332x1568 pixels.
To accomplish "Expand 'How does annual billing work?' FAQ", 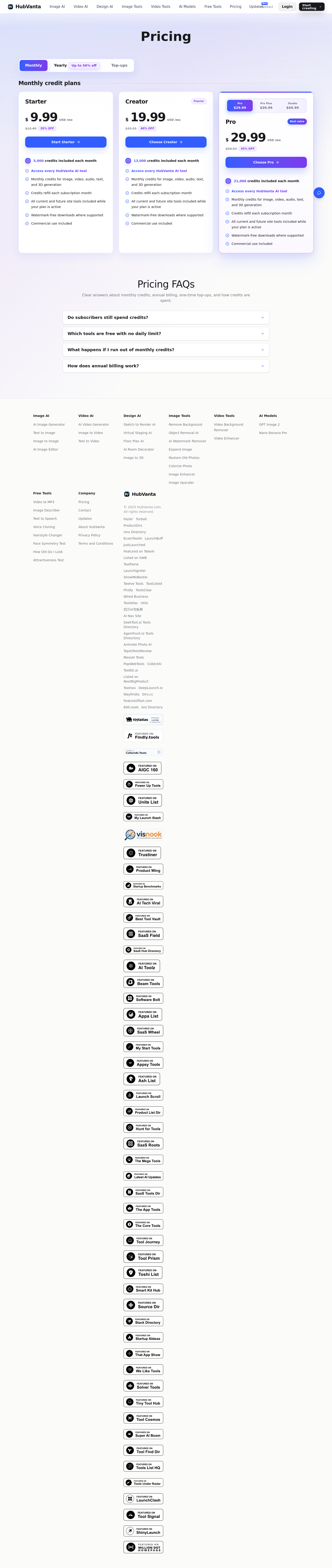I will click(166, 366).
